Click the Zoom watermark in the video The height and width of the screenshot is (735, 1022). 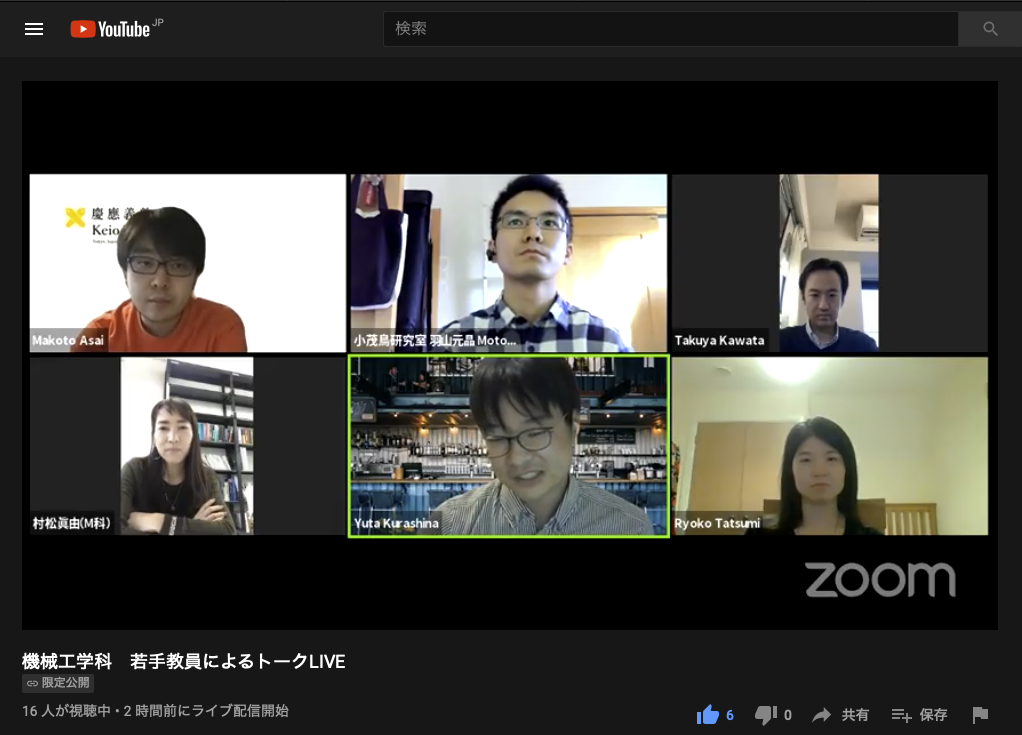880,580
